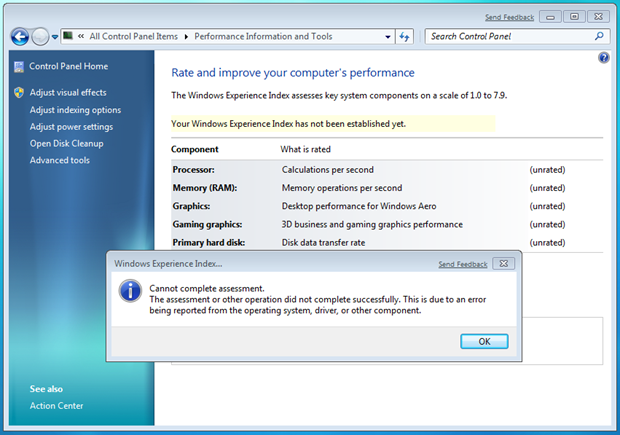The width and height of the screenshot is (620, 435).
Task: Click 'Memory operations per second' text
Action: pyautogui.click(x=342, y=188)
